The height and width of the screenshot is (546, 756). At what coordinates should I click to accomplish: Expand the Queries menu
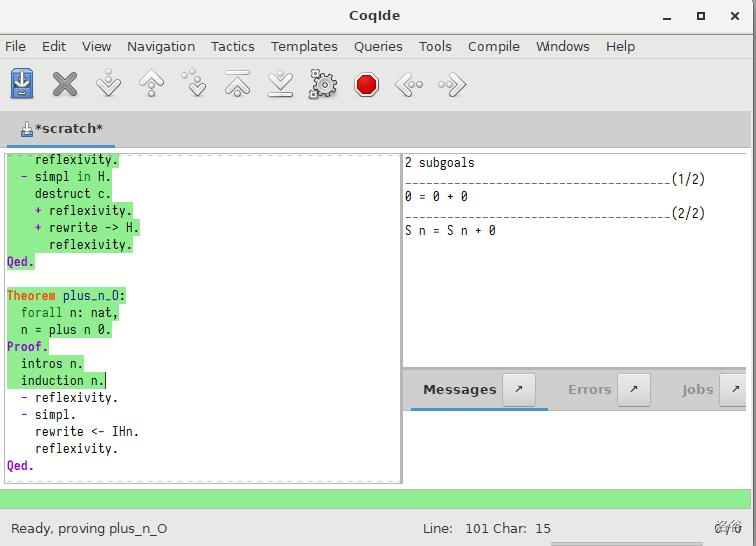pyautogui.click(x=378, y=46)
